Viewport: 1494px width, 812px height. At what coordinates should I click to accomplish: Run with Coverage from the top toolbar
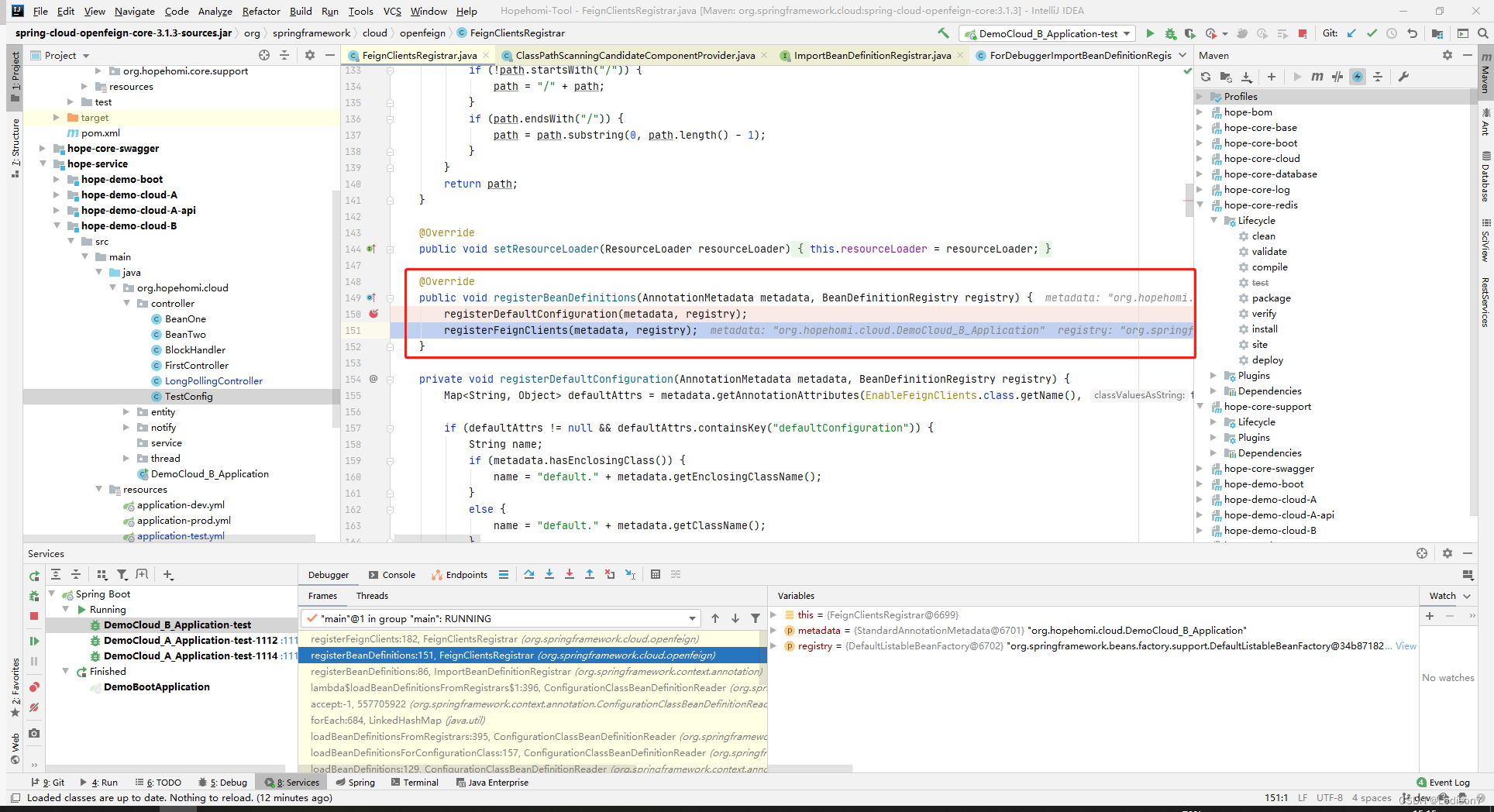point(1189,33)
